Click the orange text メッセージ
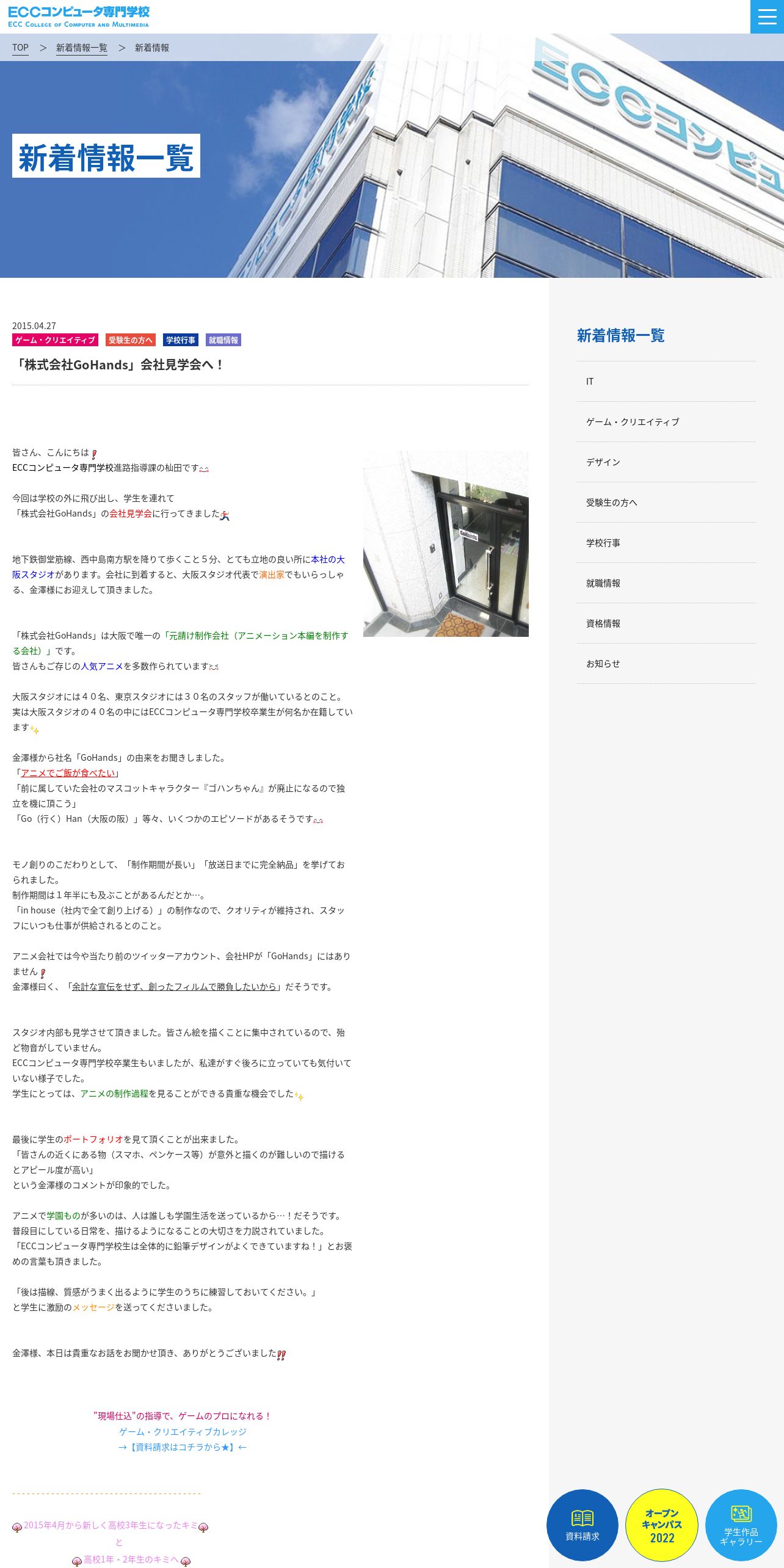 click(x=93, y=1307)
